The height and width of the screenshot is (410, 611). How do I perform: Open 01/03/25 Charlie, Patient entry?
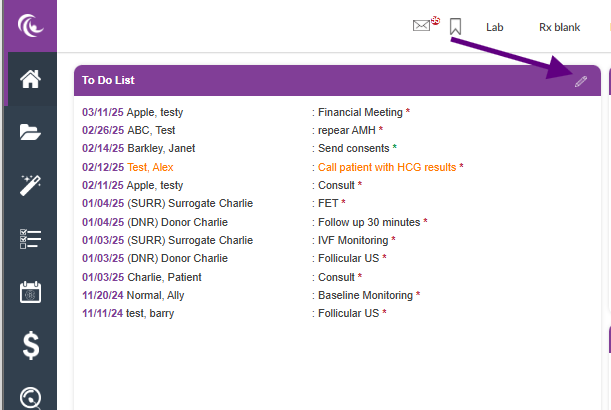(141, 277)
